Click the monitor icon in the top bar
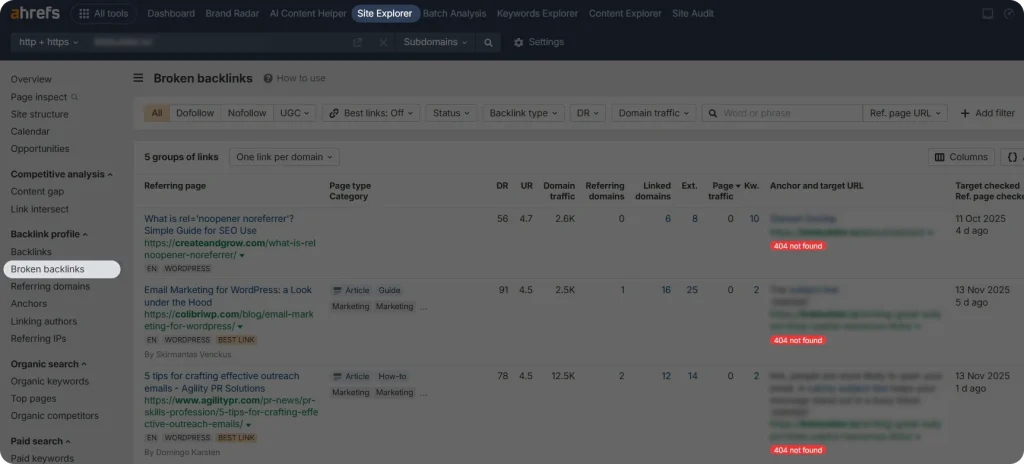This screenshot has width=1024, height=464. [987, 14]
